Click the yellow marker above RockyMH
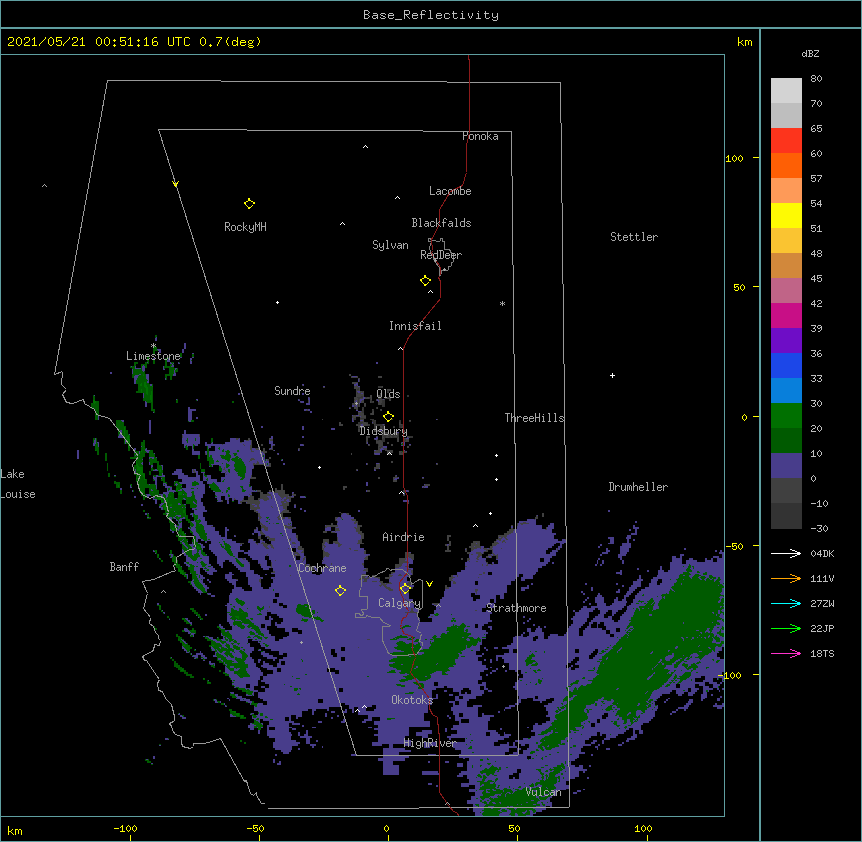The width and height of the screenshot is (862, 842). (249, 204)
